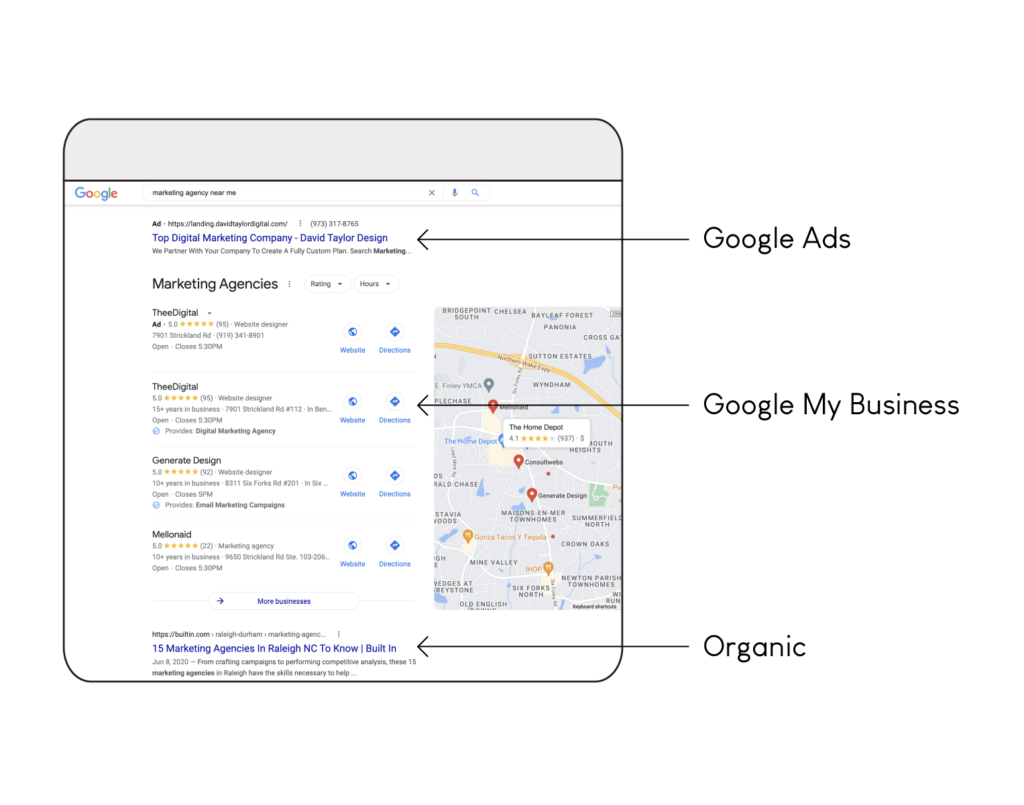Click The Home Depot map info card
Screen dimensions: 1024x805
coord(546,432)
